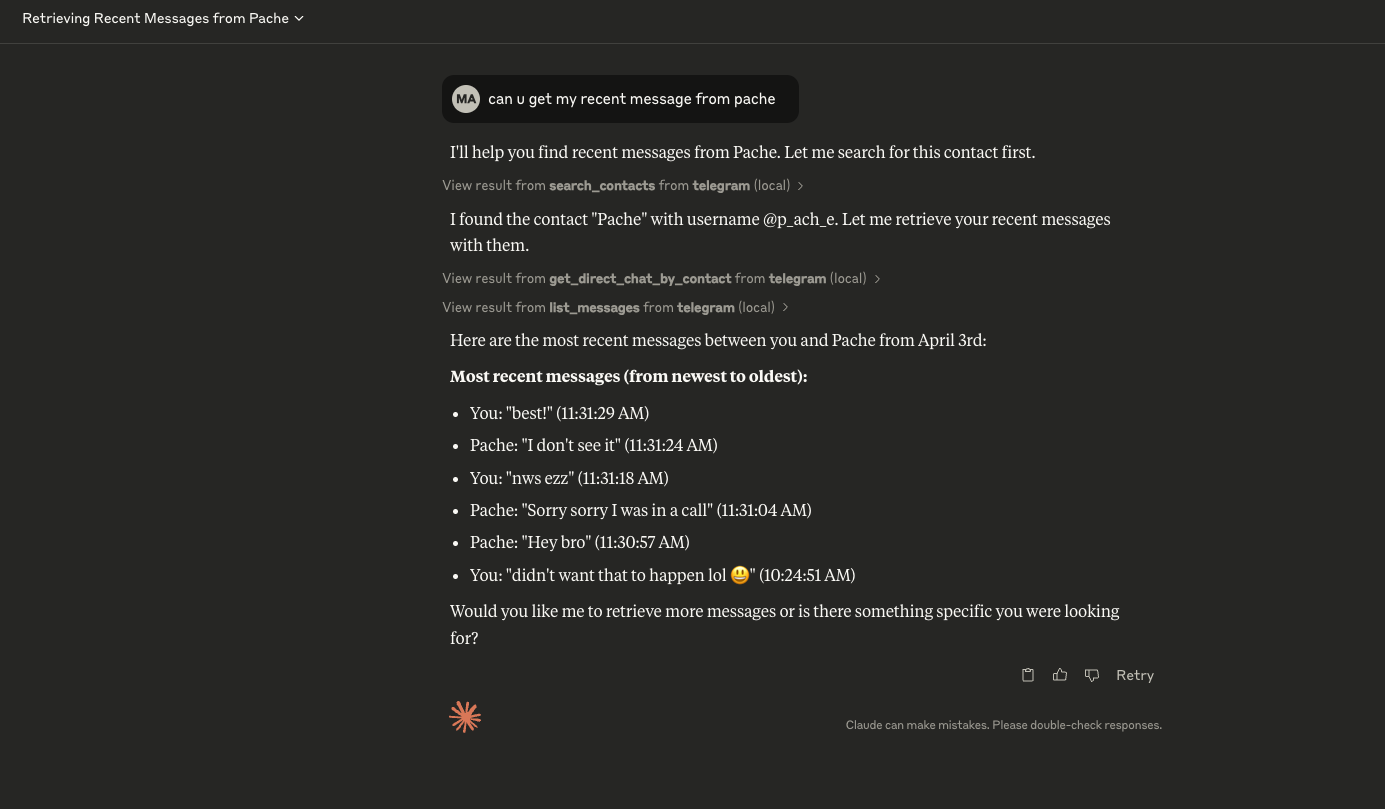This screenshot has height=809, width=1385.
Task: Click the "Sorry sorry I was in a call" line
Action: 640,510
